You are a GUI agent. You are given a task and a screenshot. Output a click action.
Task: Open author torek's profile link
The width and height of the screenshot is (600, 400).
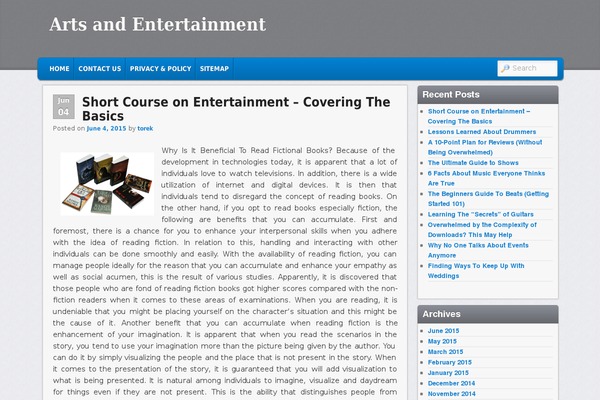[145, 129]
